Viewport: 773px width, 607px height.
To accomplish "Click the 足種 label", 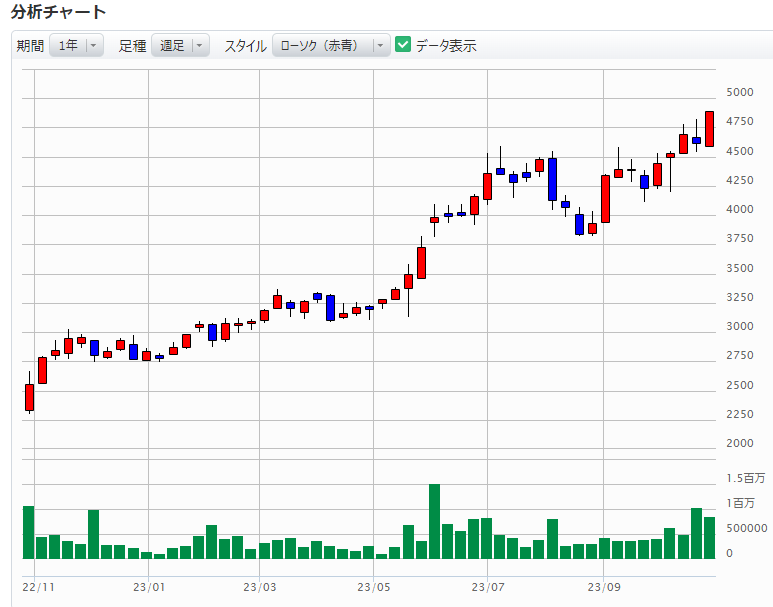I will click(x=132, y=46).
